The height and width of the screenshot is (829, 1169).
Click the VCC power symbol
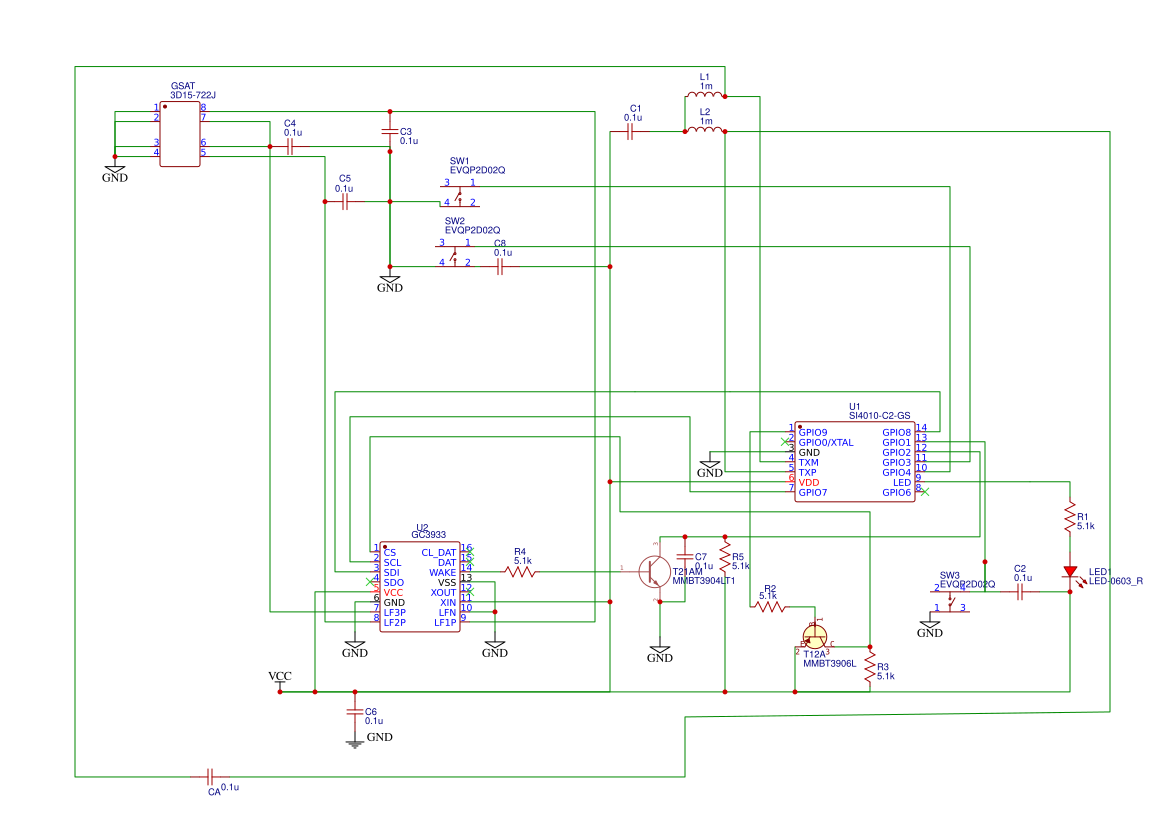click(280, 679)
